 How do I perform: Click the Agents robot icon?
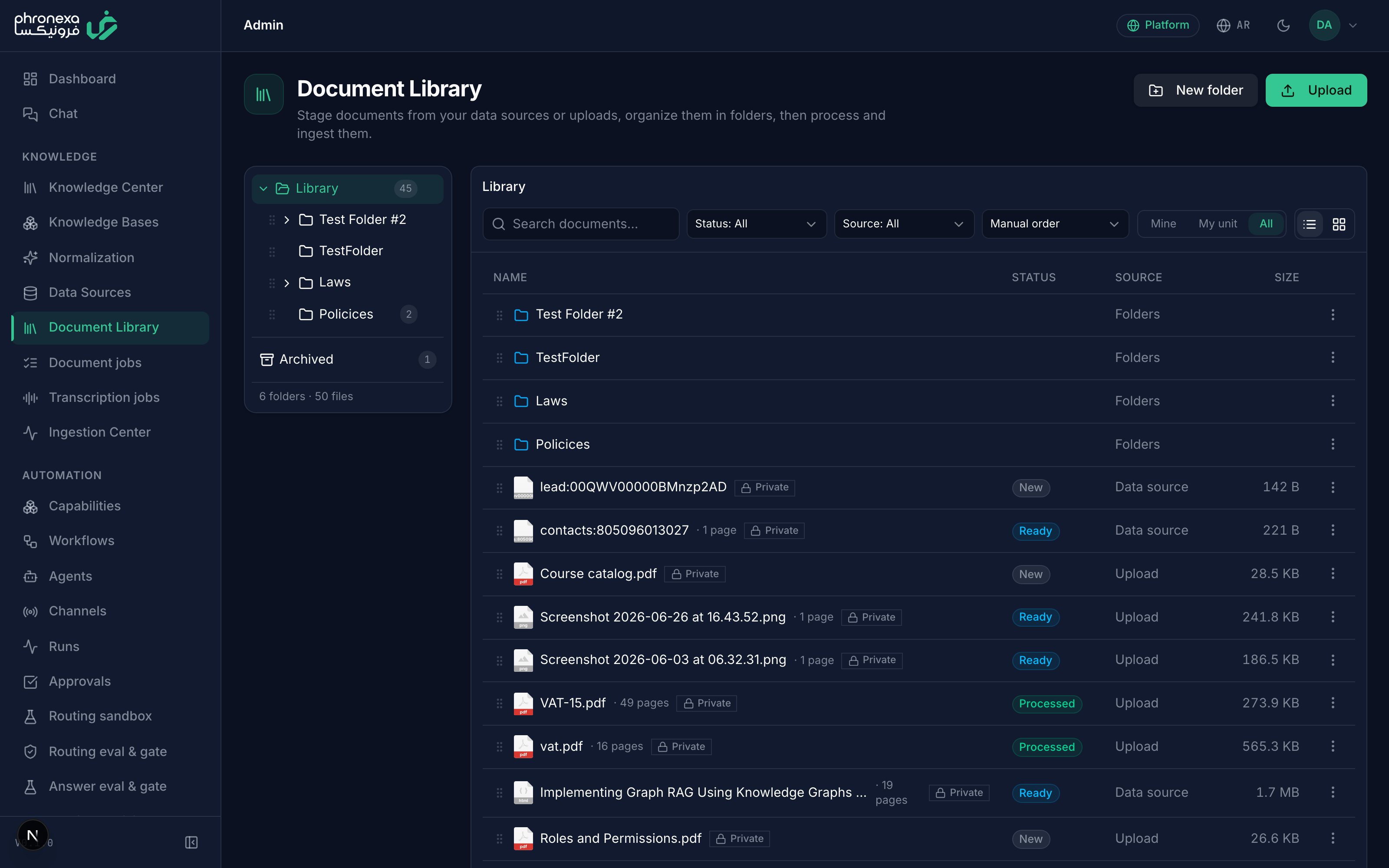click(x=30, y=576)
